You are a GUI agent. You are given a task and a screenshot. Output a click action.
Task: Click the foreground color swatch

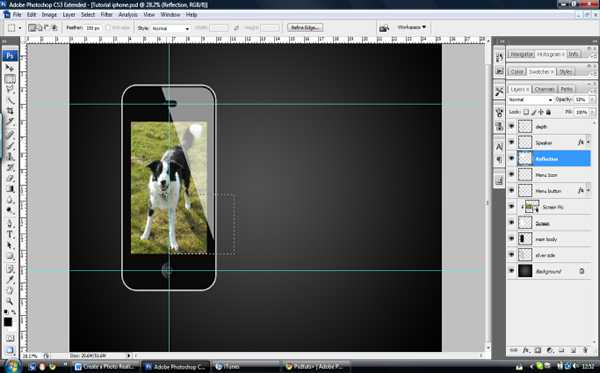(x=8, y=322)
